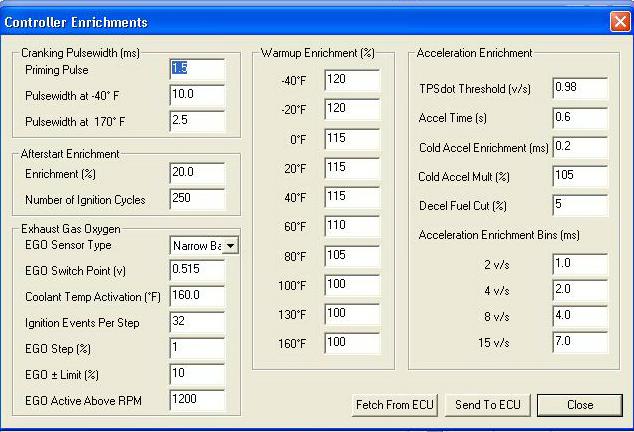
Task: Select the Priming Pulse input field
Action: (x=197, y=69)
